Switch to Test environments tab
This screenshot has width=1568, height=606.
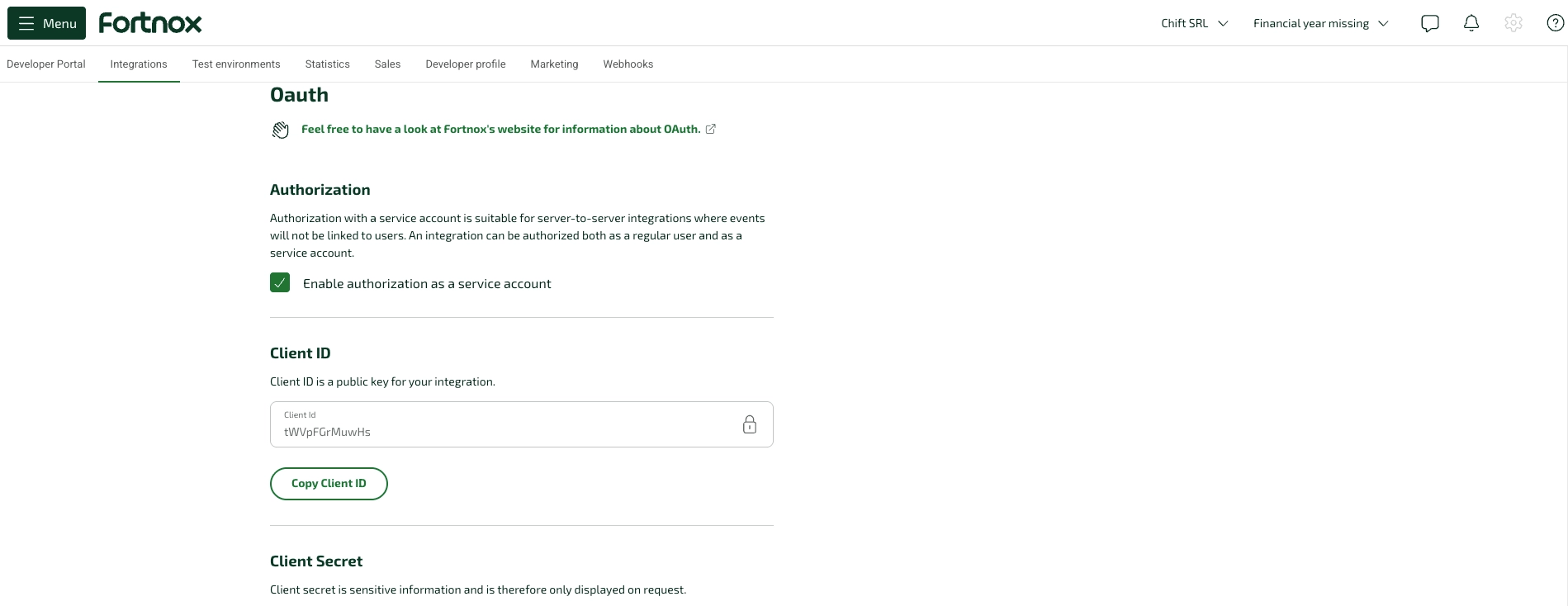[x=236, y=64]
